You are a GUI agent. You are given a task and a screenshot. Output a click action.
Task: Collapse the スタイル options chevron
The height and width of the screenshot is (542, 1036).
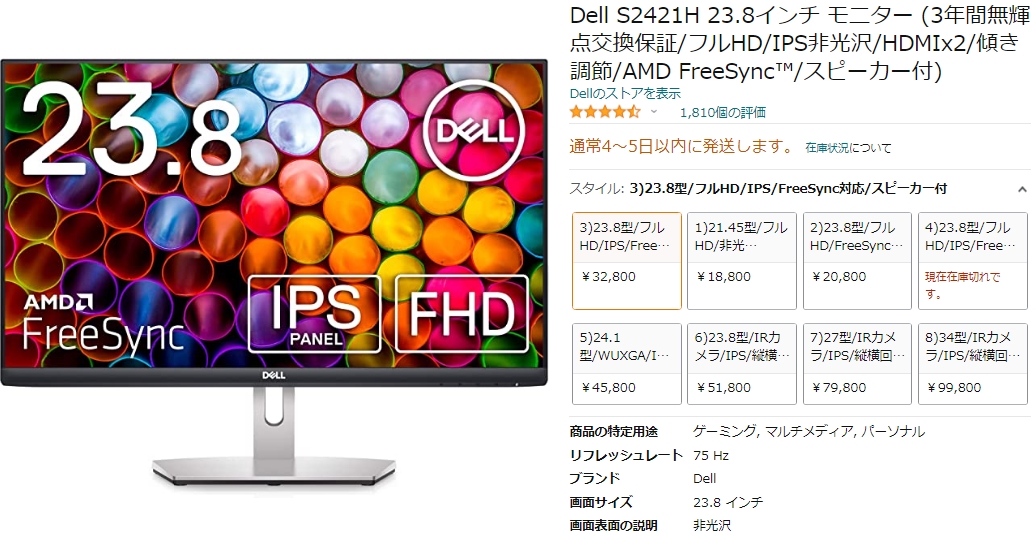click(x=1022, y=190)
